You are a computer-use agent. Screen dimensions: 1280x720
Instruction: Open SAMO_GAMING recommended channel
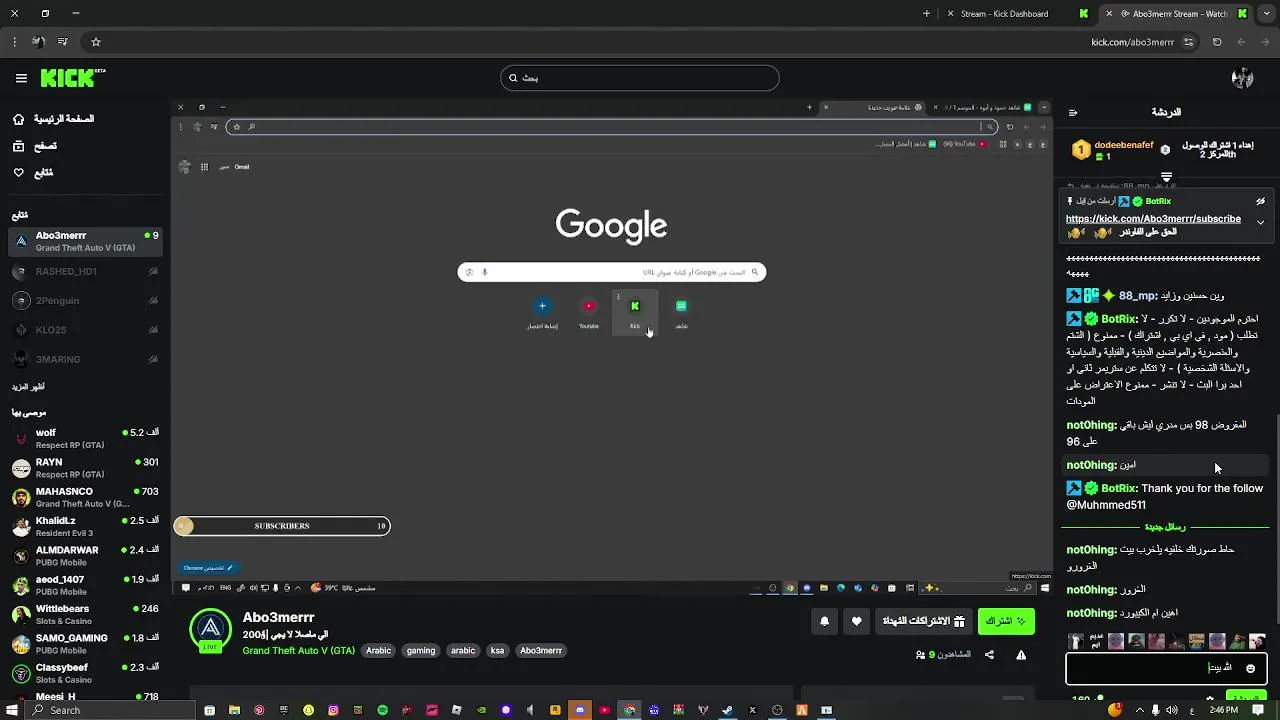(x=85, y=643)
